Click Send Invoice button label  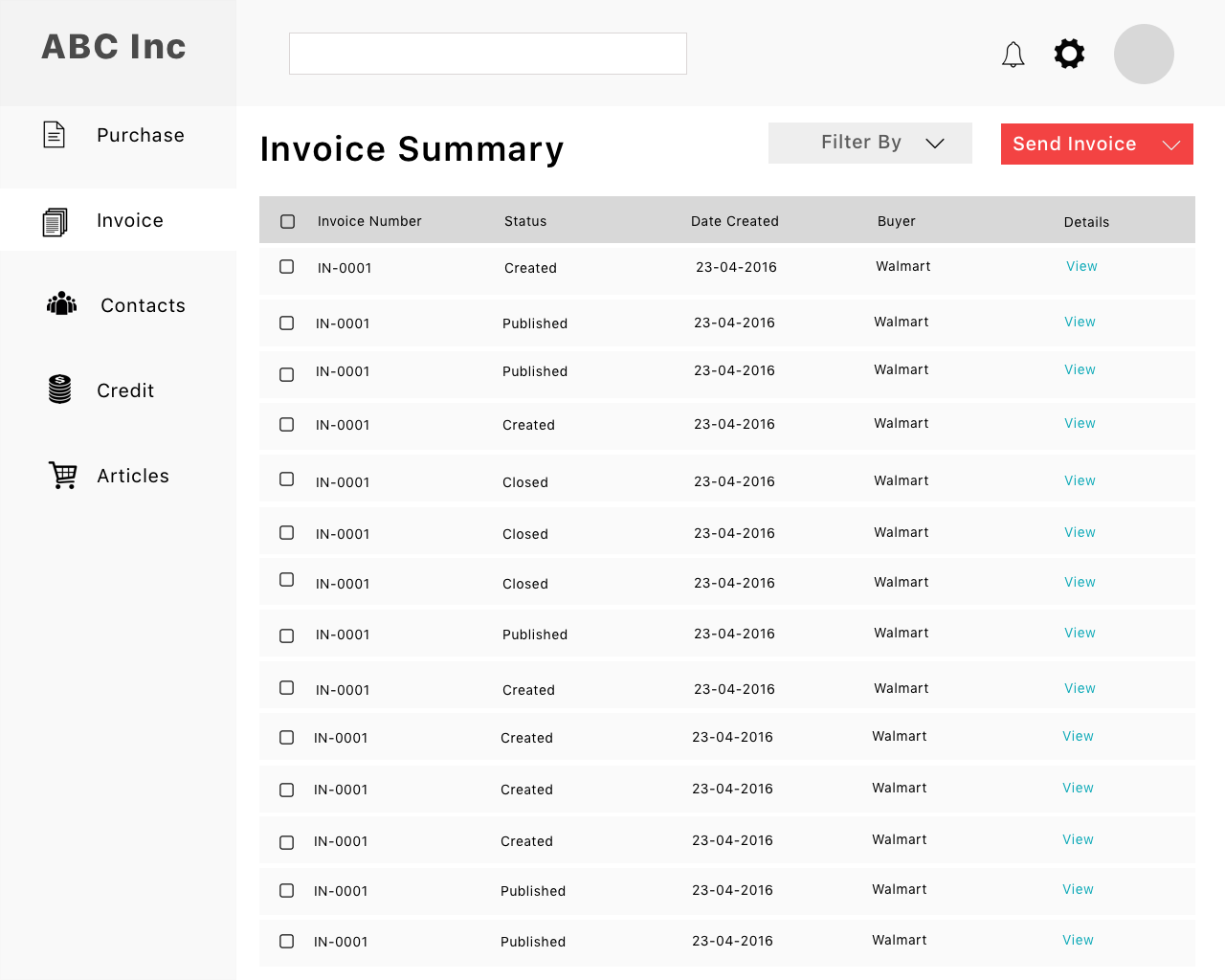(x=1075, y=144)
